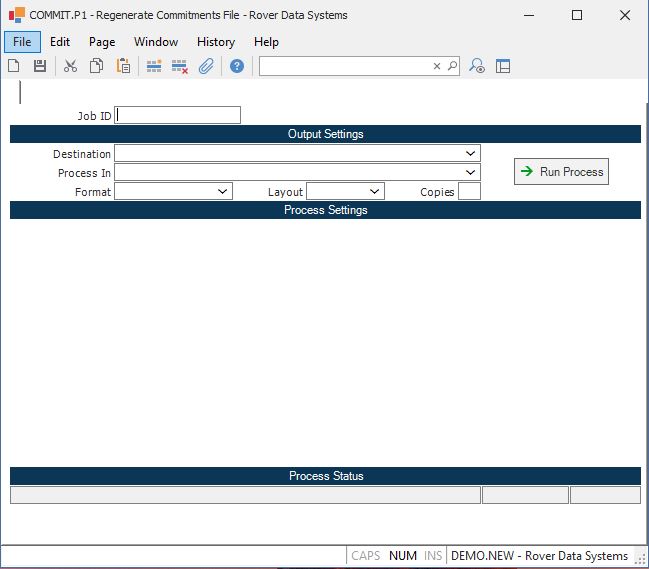Open the Format dropdown list
Image resolution: width=649 pixels, height=569 pixels.
(222, 191)
